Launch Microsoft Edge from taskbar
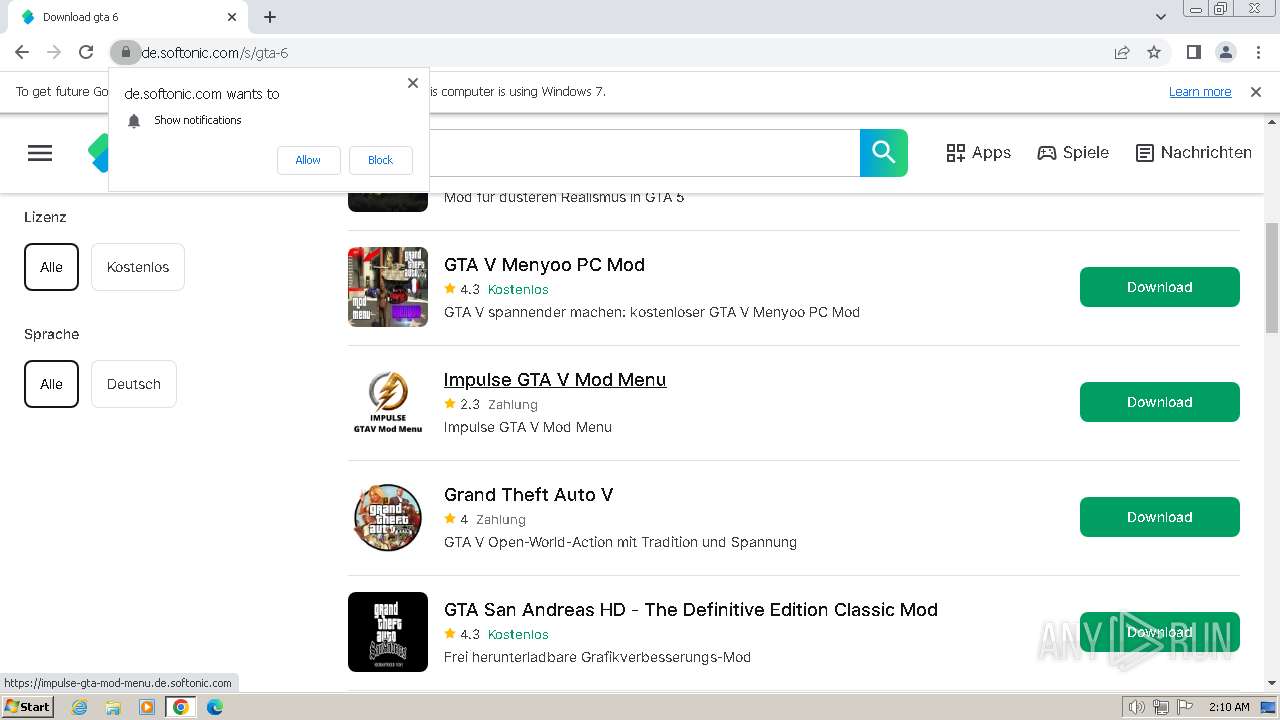The image size is (1280, 720). click(215, 707)
